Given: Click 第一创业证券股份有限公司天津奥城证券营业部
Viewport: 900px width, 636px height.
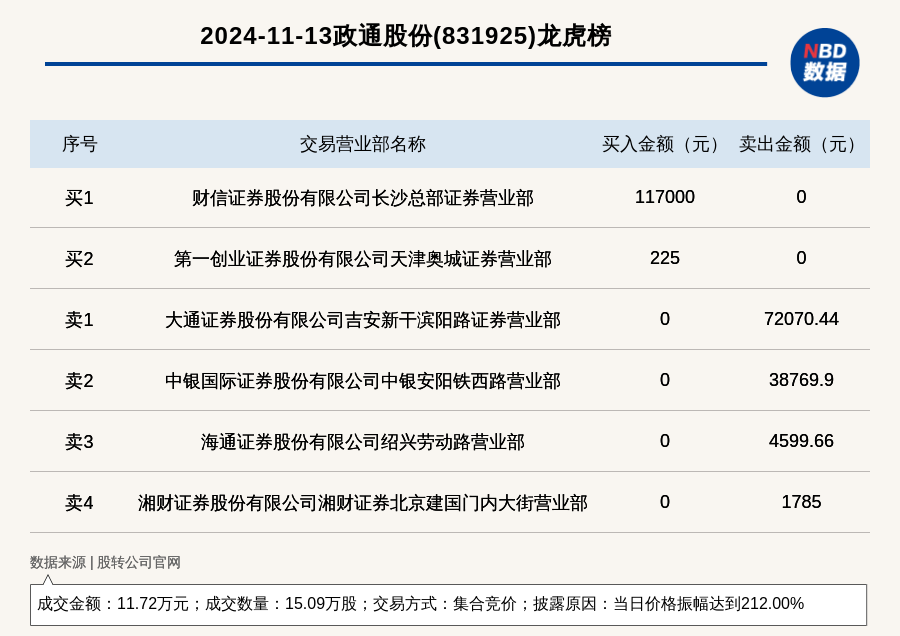Looking at the screenshot, I should (x=363, y=259).
